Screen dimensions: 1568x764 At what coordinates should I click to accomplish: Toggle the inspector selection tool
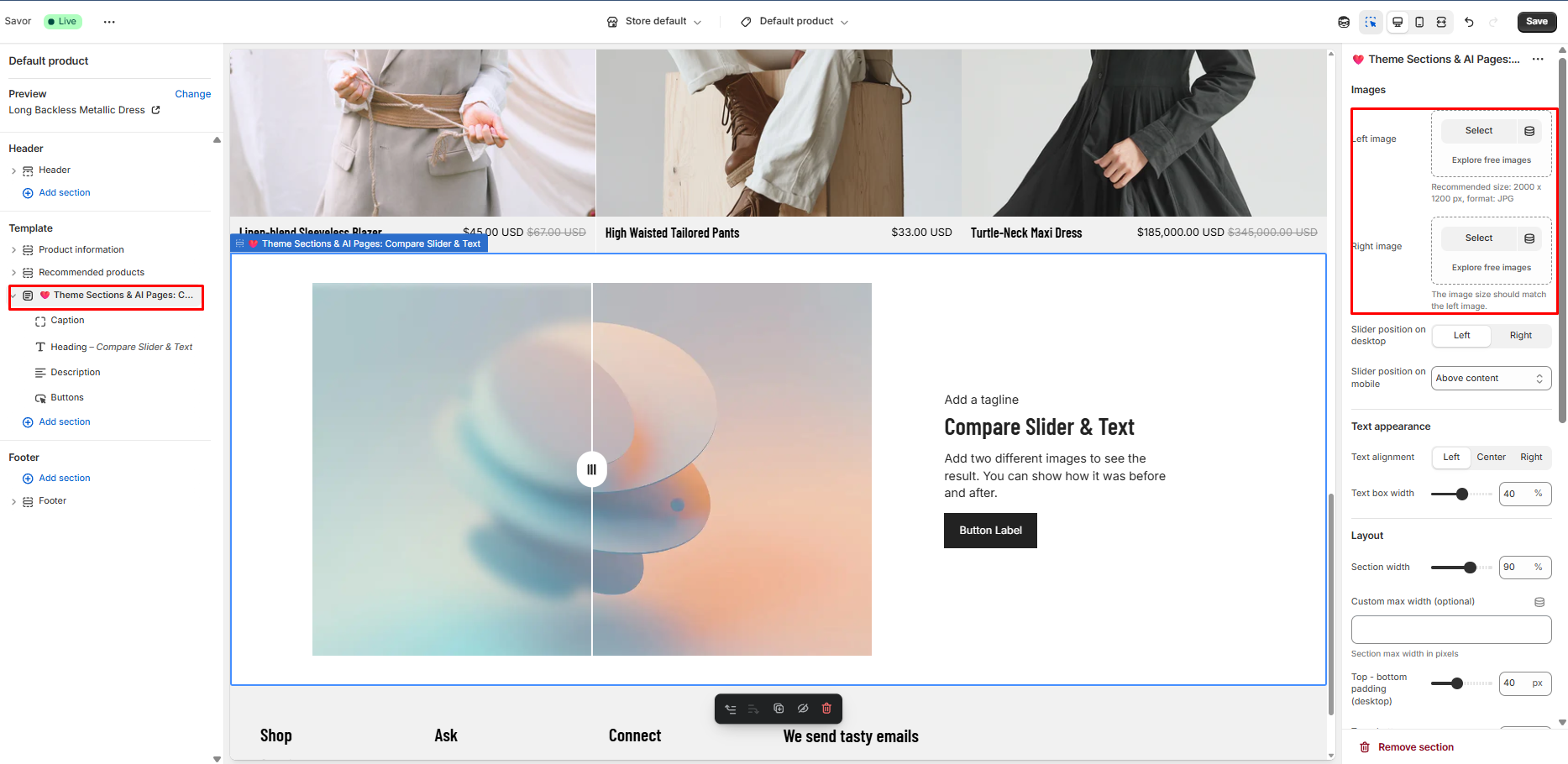[x=1371, y=22]
